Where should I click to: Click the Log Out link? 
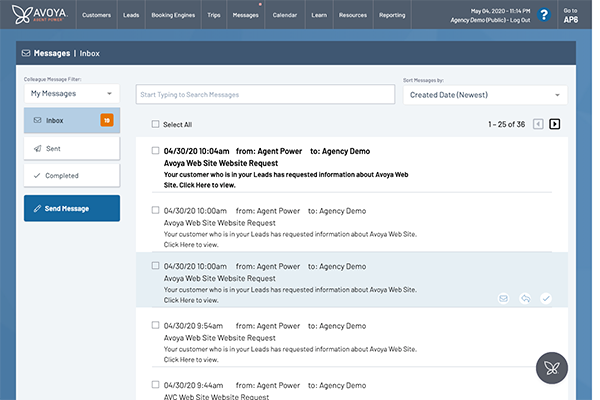pyautogui.click(x=519, y=20)
